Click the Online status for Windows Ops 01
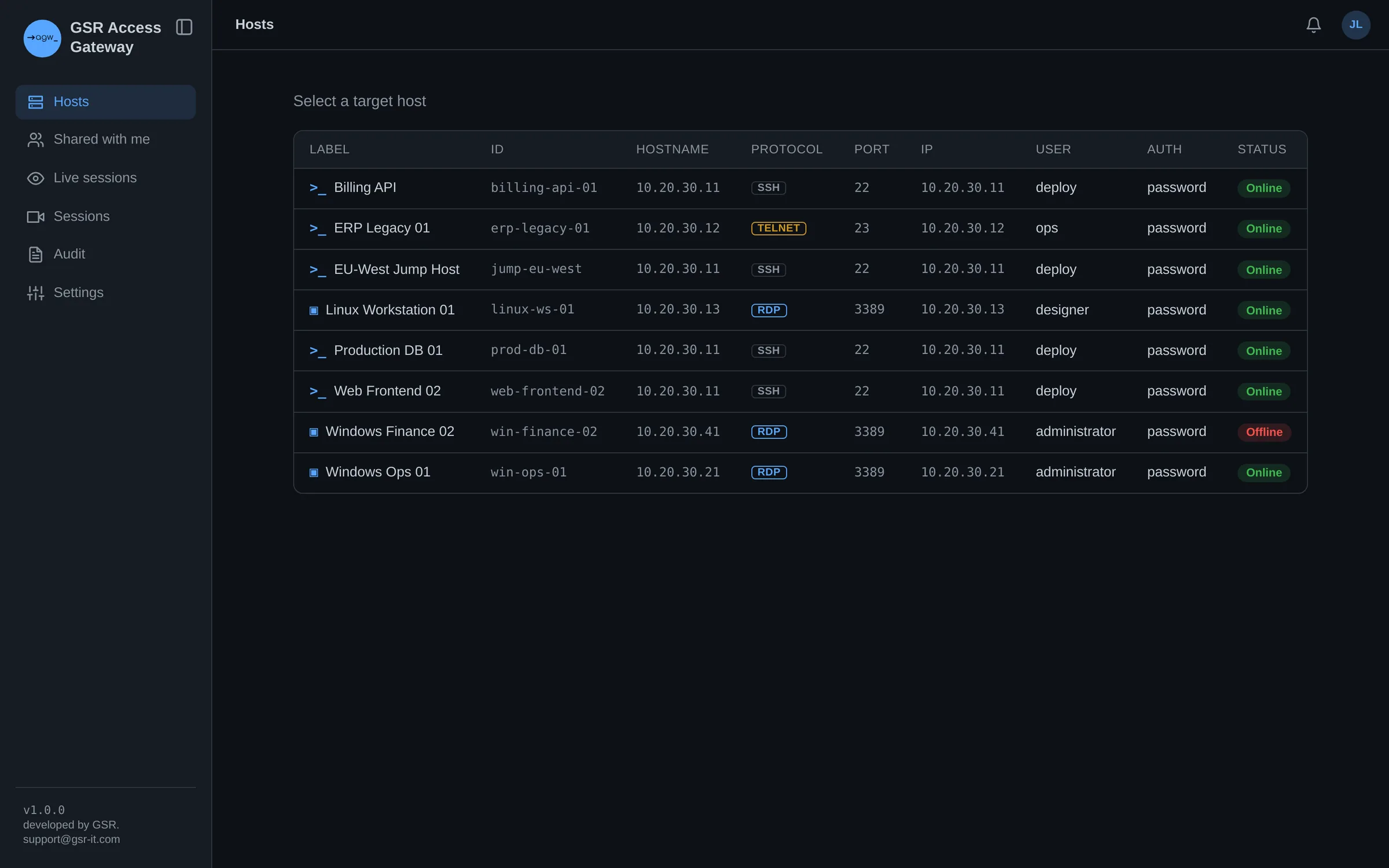This screenshot has width=1389, height=868. pos(1263,473)
